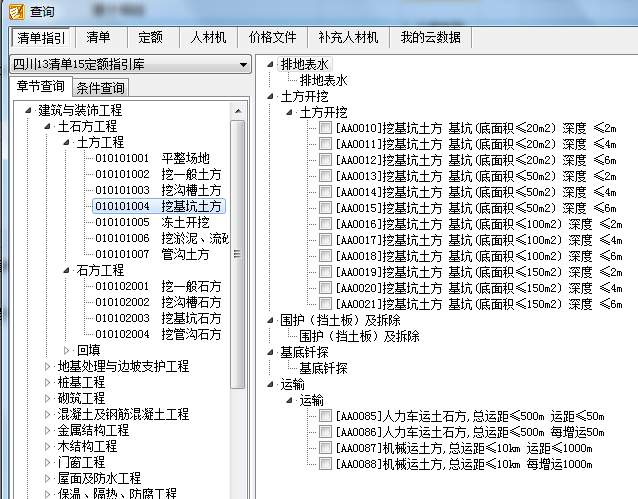This screenshot has height=499, width=638.
Task: Click the left tree scrollbar thumb
Action: click(238, 254)
